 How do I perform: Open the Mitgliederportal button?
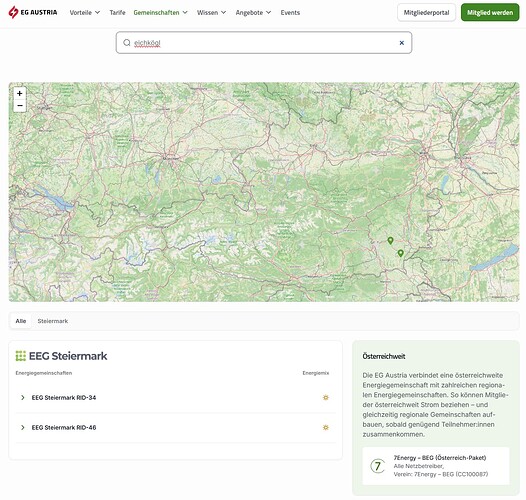pos(426,12)
